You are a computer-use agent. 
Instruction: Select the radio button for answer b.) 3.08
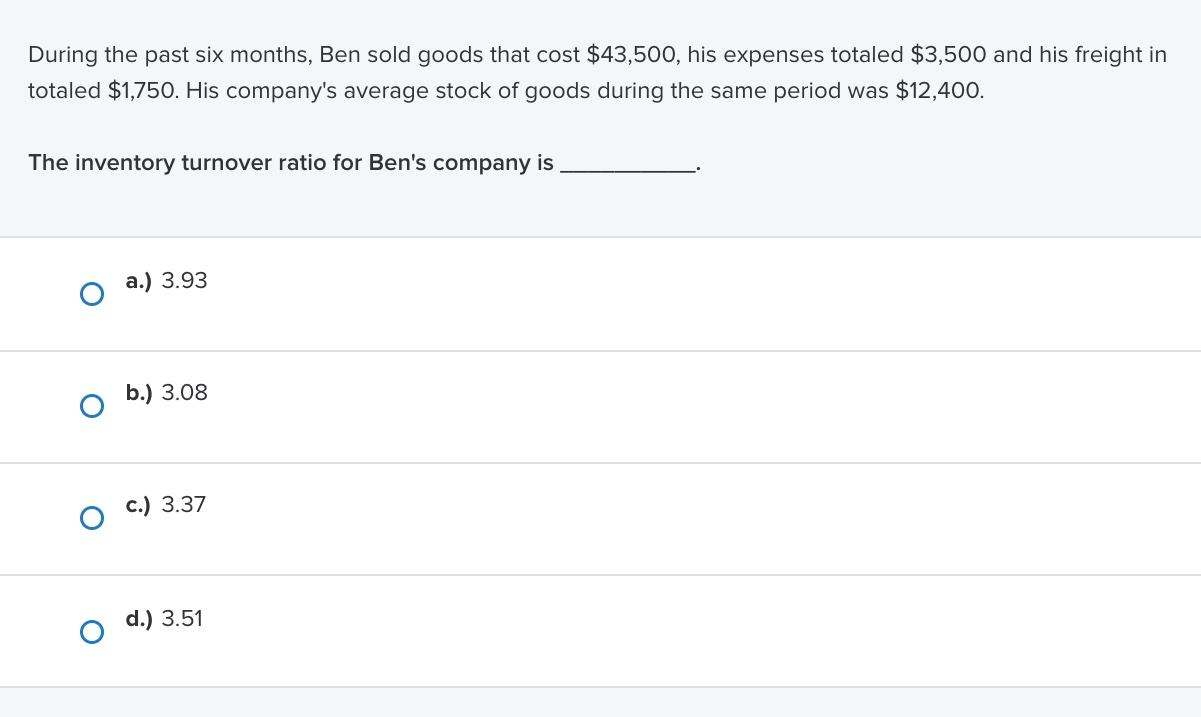pos(92,406)
